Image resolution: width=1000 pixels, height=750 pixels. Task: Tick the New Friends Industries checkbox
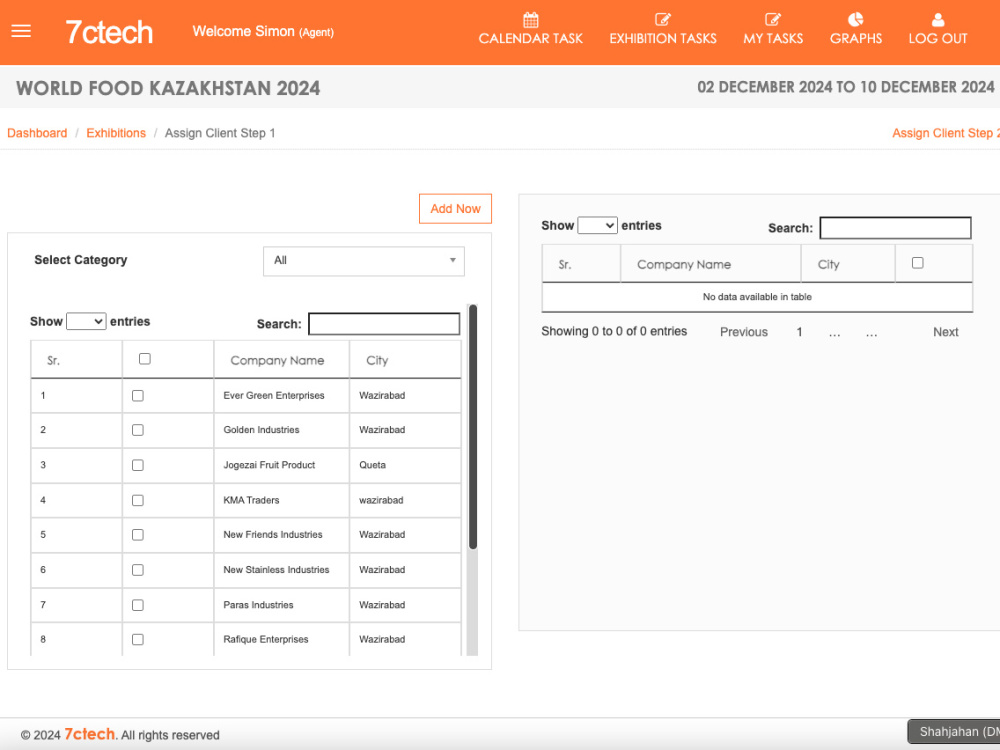138,534
